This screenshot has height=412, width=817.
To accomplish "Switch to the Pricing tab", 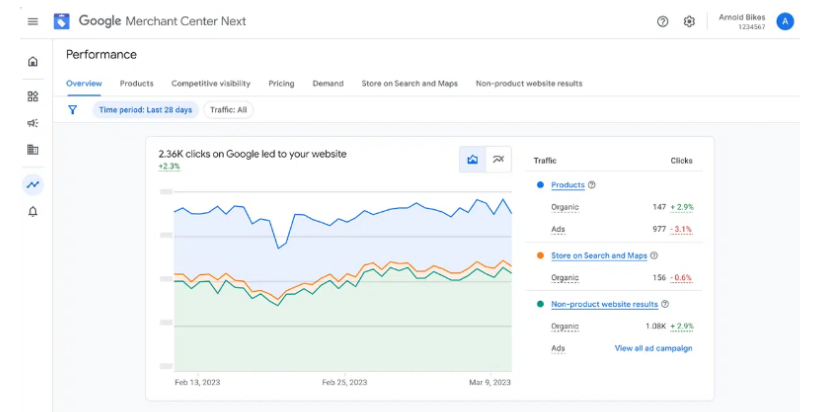I will click(281, 84).
